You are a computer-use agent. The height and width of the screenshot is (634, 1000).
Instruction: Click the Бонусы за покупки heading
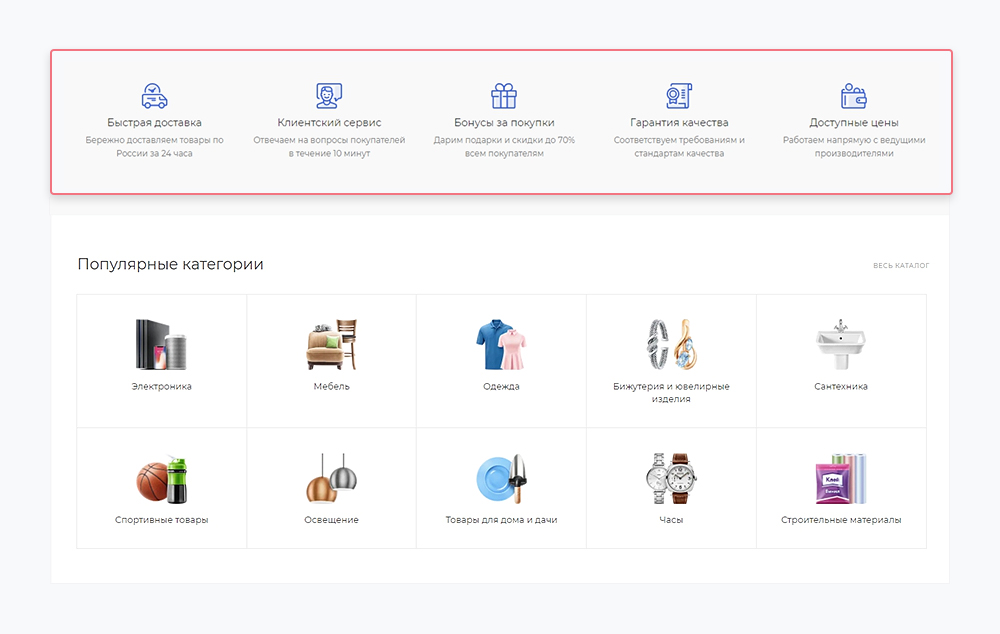click(504, 123)
